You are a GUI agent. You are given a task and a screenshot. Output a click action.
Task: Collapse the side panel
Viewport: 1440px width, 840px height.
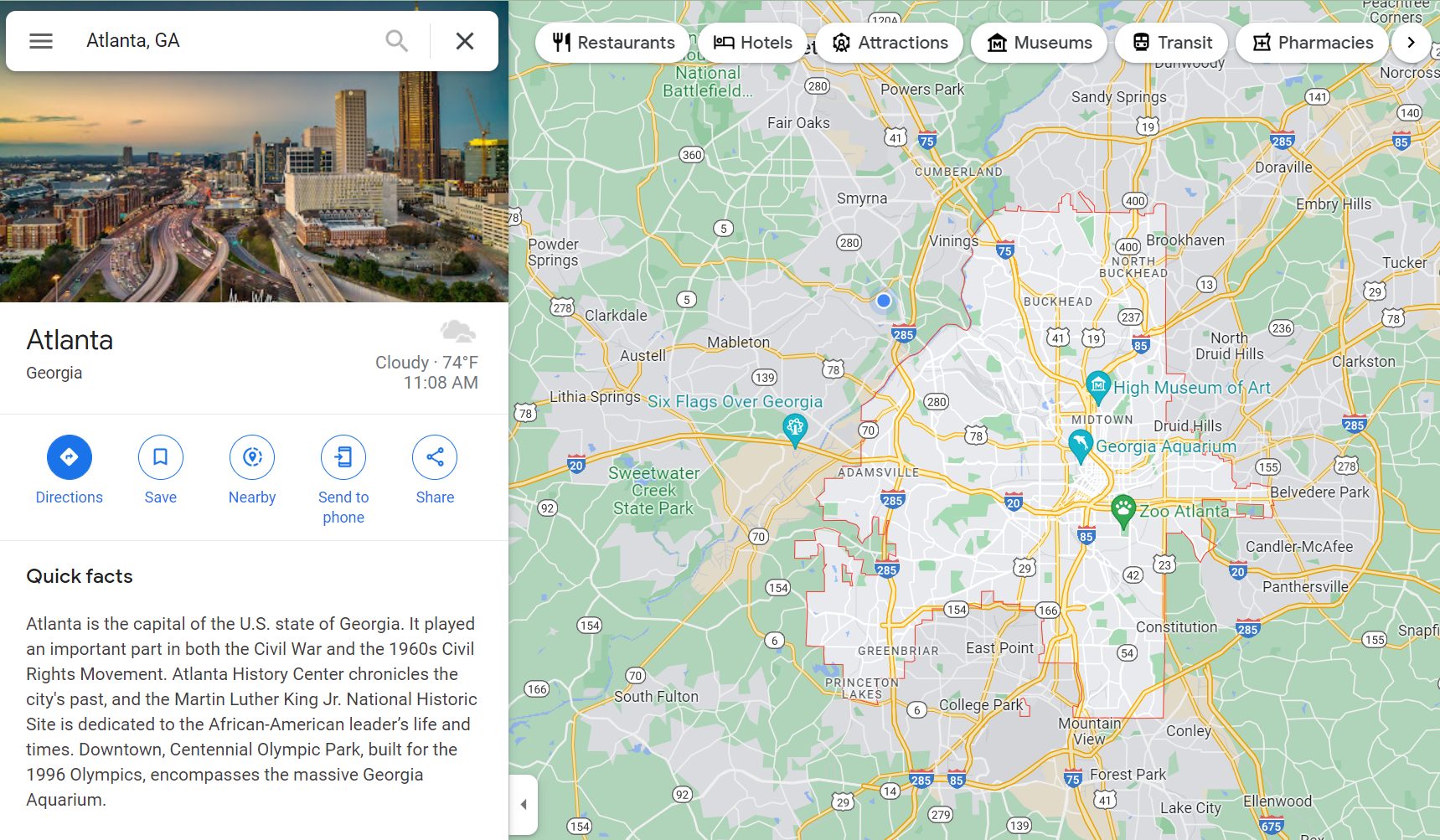(524, 804)
